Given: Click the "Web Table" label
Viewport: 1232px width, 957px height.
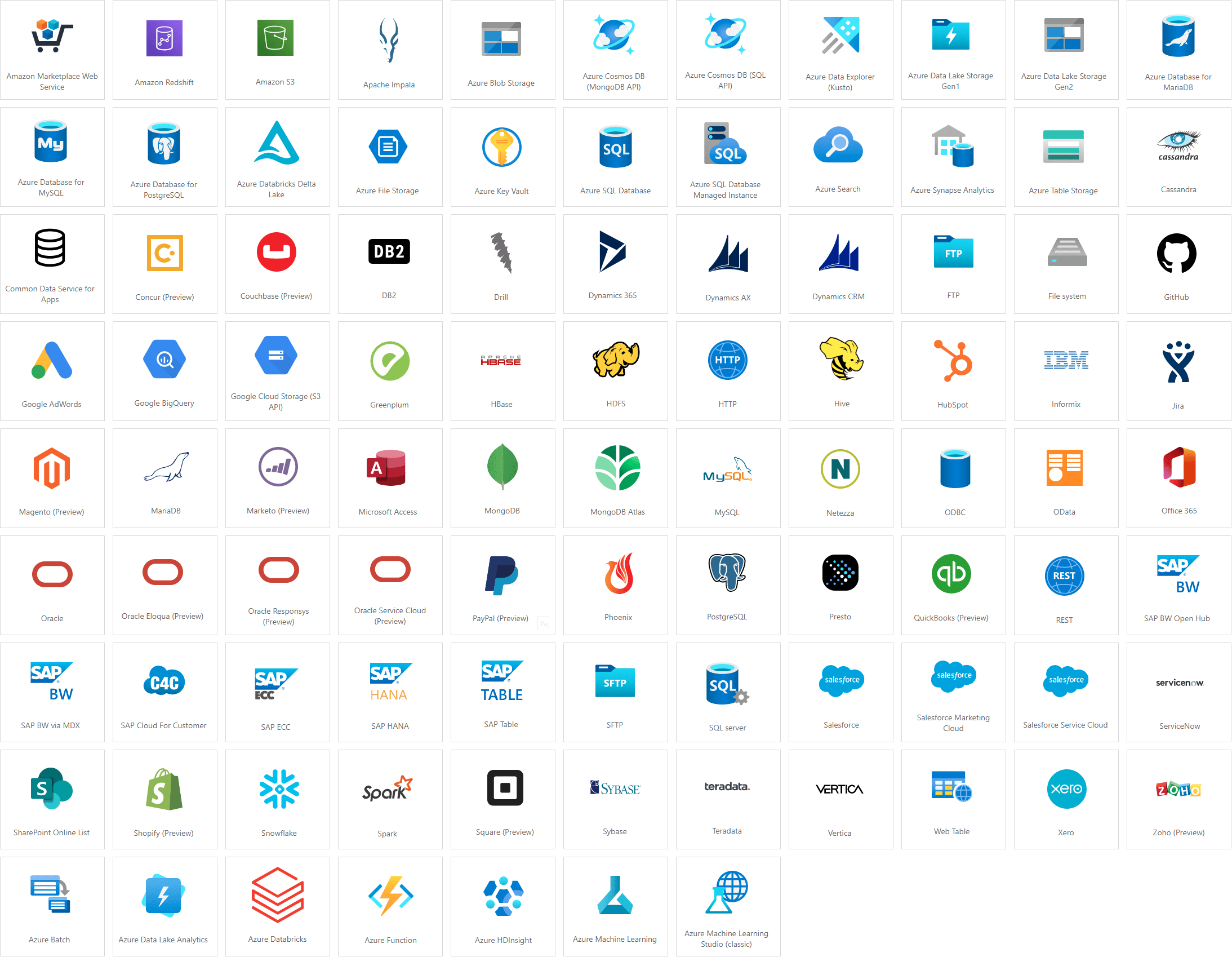Looking at the screenshot, I should 951,832.
